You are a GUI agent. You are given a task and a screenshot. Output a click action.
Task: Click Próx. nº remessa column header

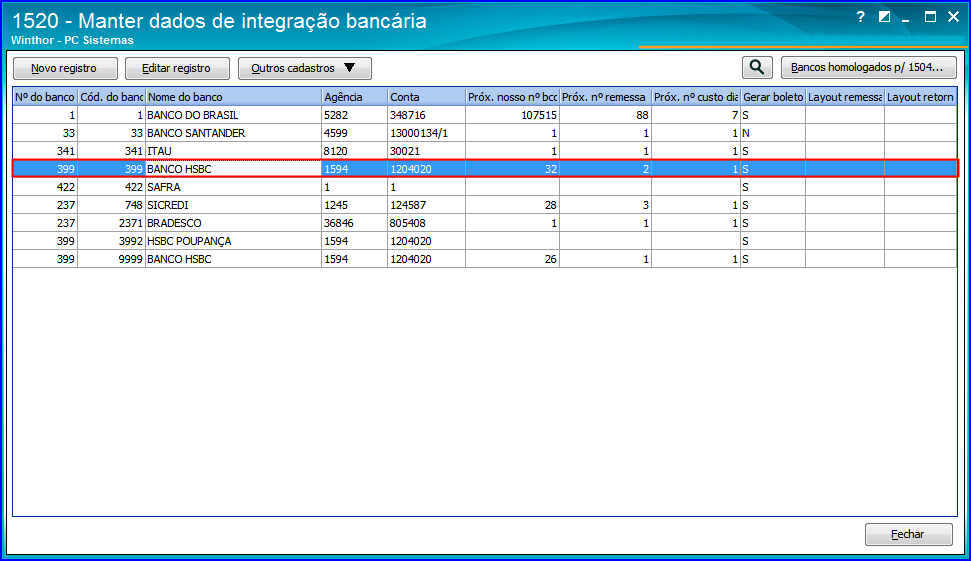pyautogui.click(x=605, y=97)
